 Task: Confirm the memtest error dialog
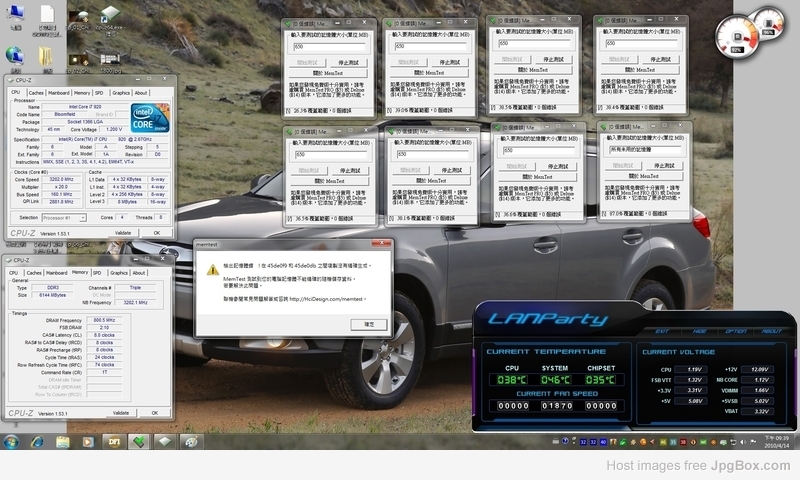(x=368, y=324)
